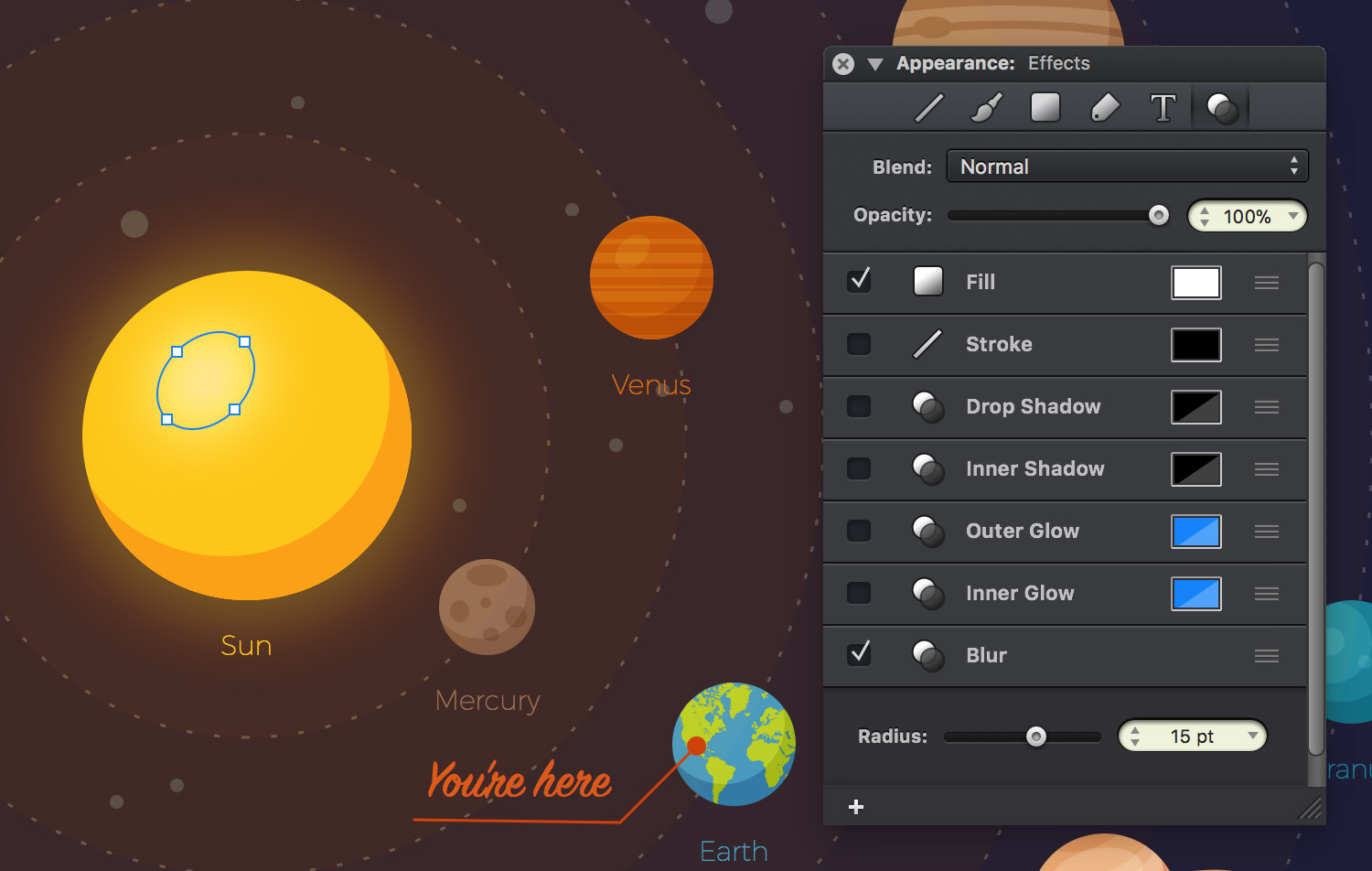Enable the Stroke checkbox
Viewport: 1372px width, 871px height.
coord(859,344)
